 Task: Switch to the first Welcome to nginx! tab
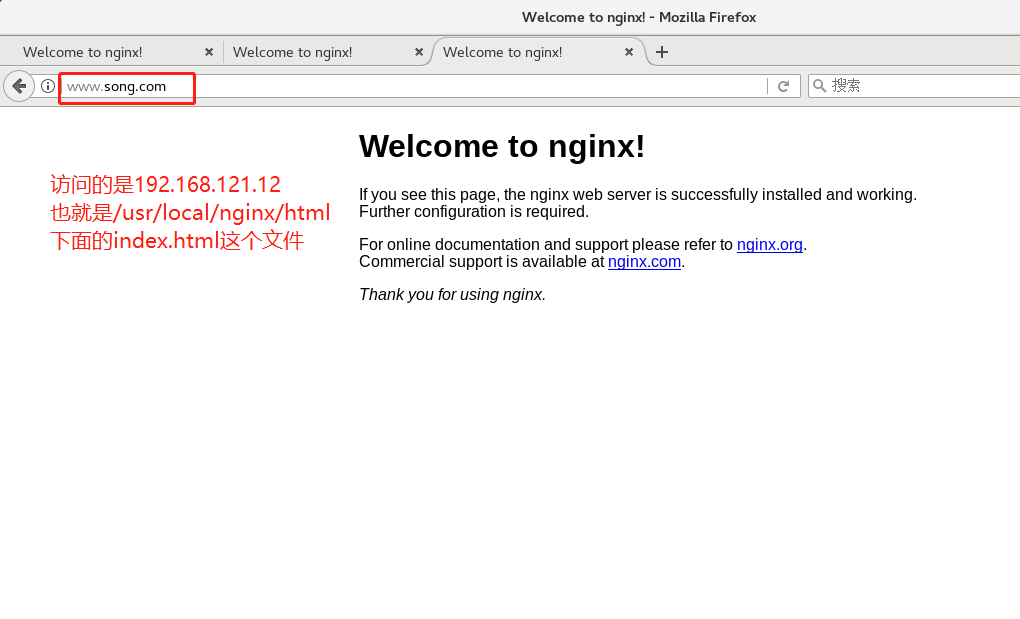[83, 52]
